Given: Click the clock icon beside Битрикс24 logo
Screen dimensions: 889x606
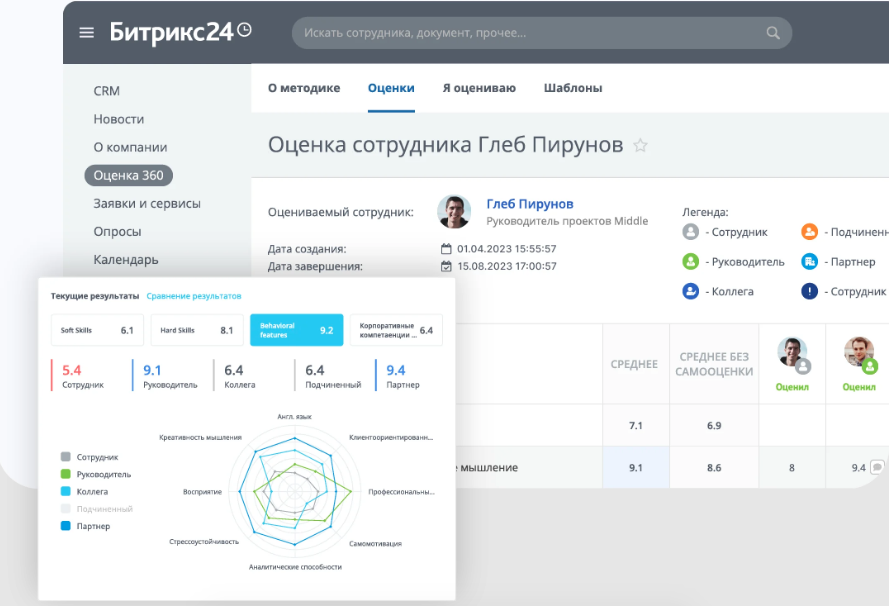Looking at the screenshot, I should click(244, 29).
